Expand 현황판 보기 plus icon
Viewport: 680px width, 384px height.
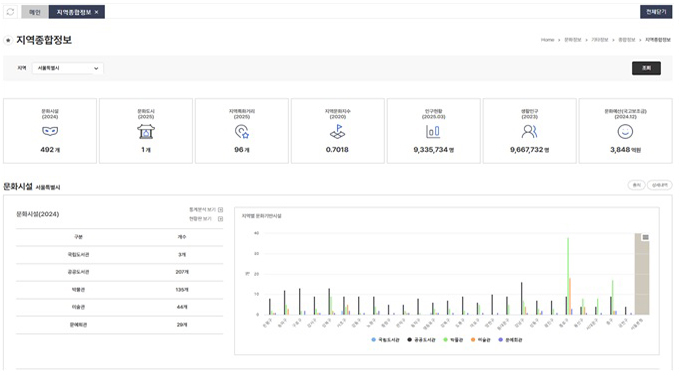[x=220, y=219]
